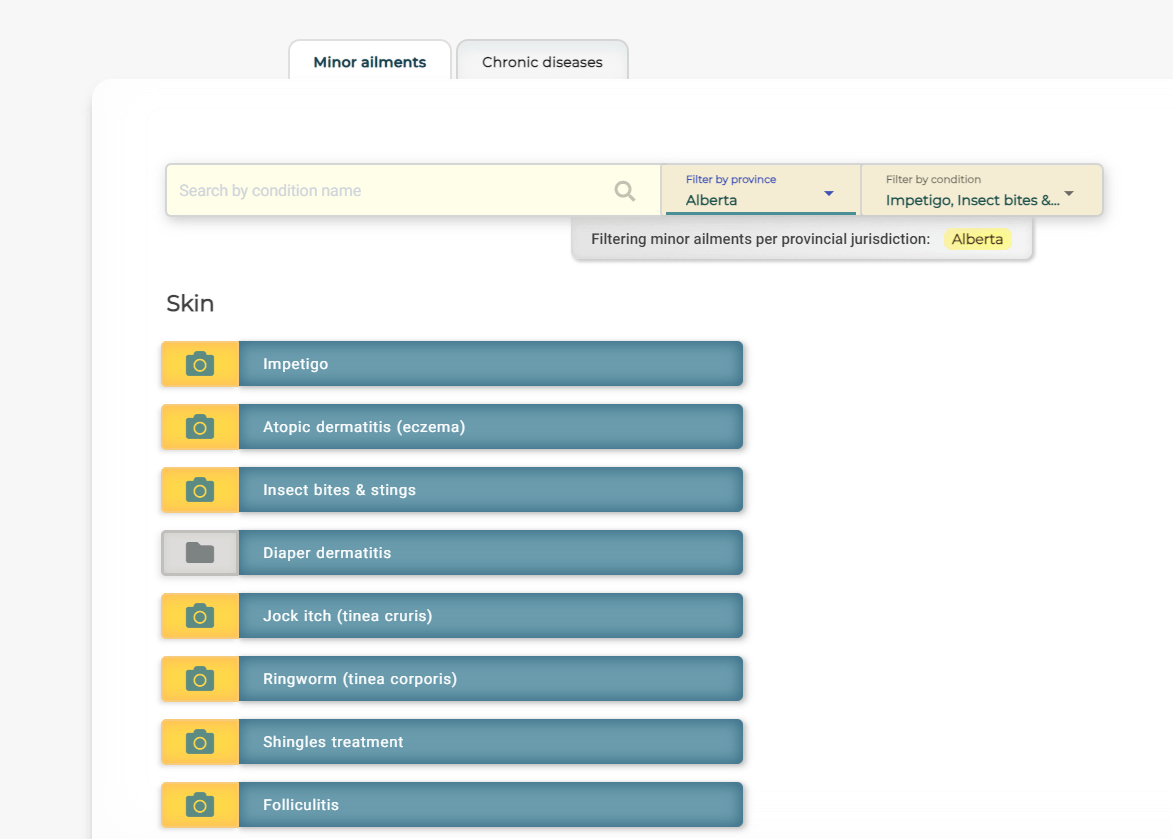Select the camera icon next to Jock itch
Screen dimensions: 1173x839
199,616
